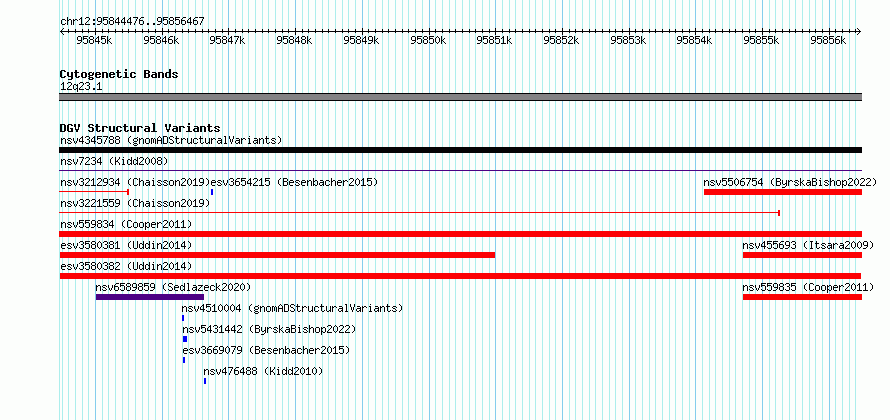
Task: Click the small blue esv3654215 marker
Action: (212, 192)
